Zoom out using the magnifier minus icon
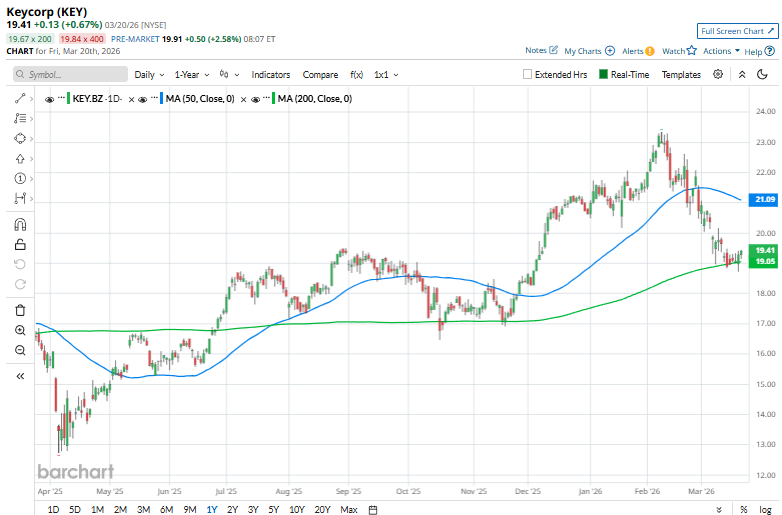The width and height of the screenshot is (782, 515). 19,350
